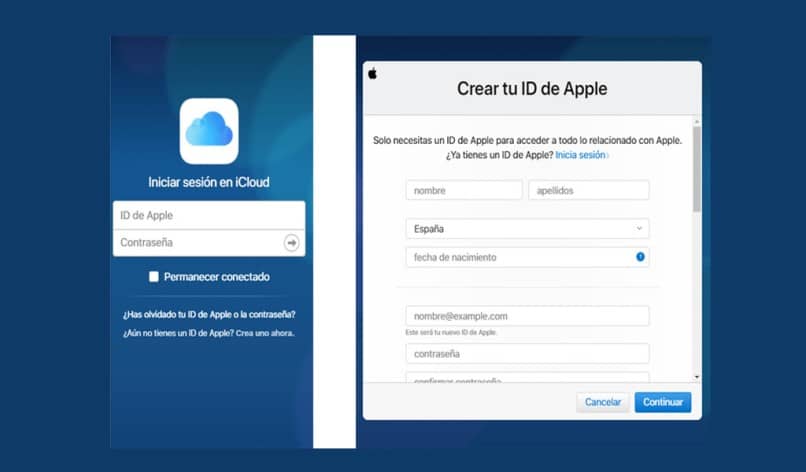This screenshot has height=472, width=806.
Task: Follow the Crea uno ahora link
Action: pos(265,333)
